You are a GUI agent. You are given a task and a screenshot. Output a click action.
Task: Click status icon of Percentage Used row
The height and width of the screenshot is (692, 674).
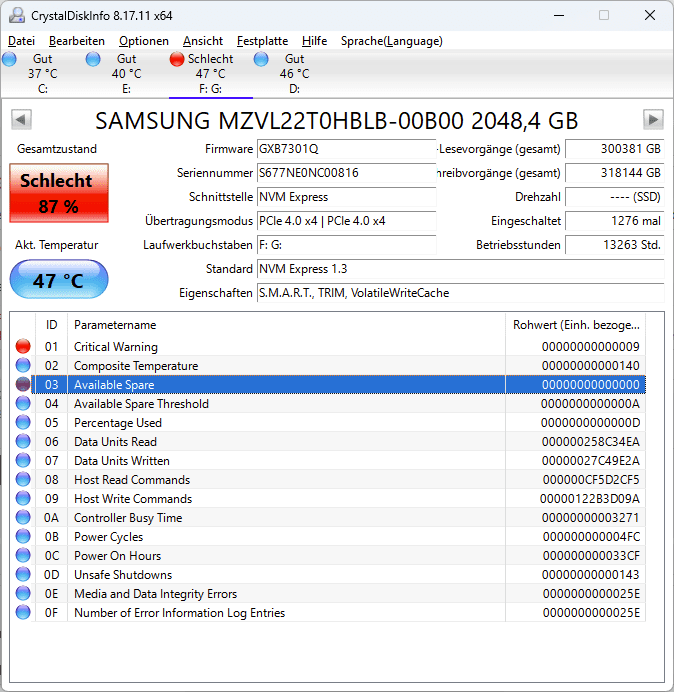click(23, 422)
